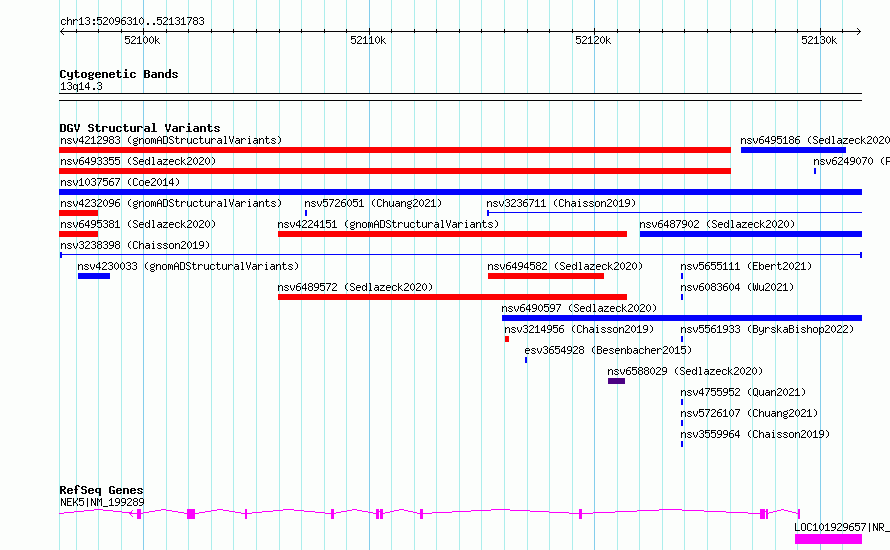Click the long blue bar under nsv1037567
This screenshot has width=890, height=550.
tap(460, 192)
